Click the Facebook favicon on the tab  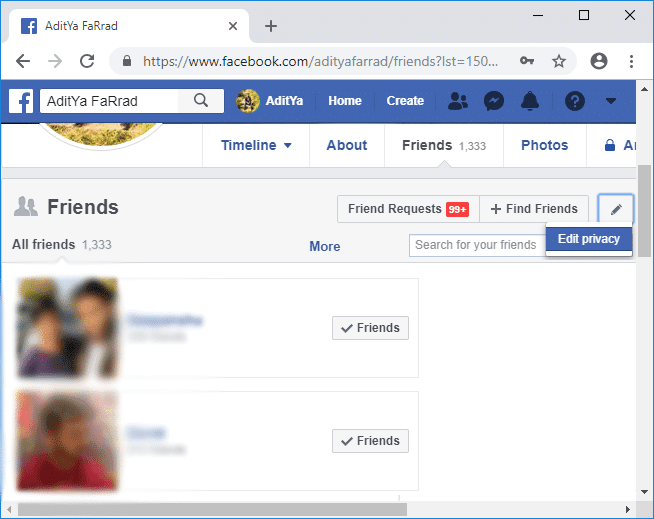(x=29, y=26)
